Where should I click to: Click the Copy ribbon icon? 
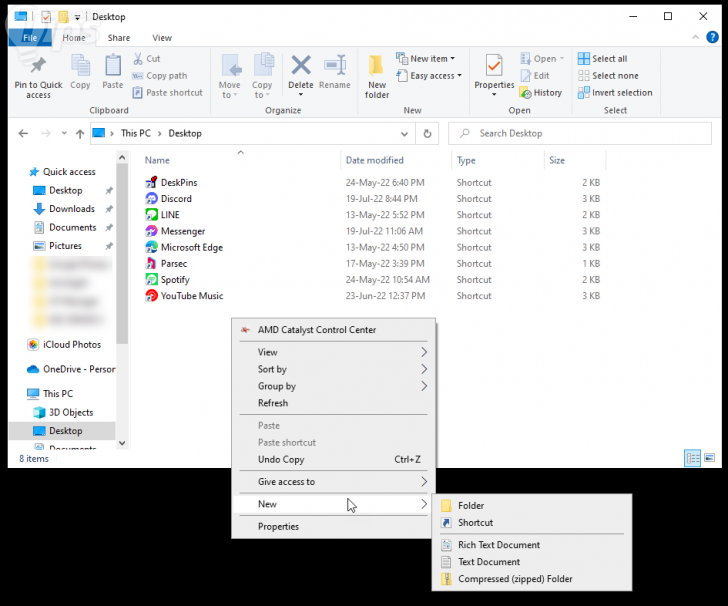(80, 65)
